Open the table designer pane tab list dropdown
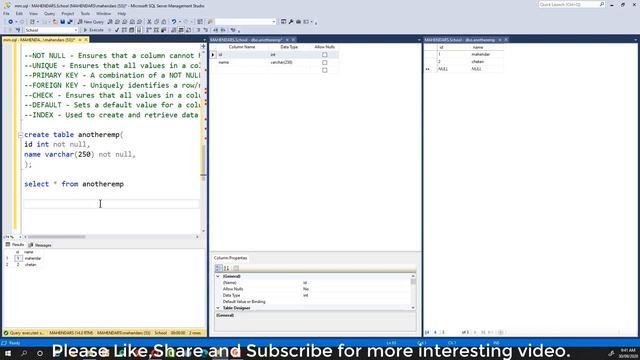Screen dimensions: 640x360 point(419,40)
